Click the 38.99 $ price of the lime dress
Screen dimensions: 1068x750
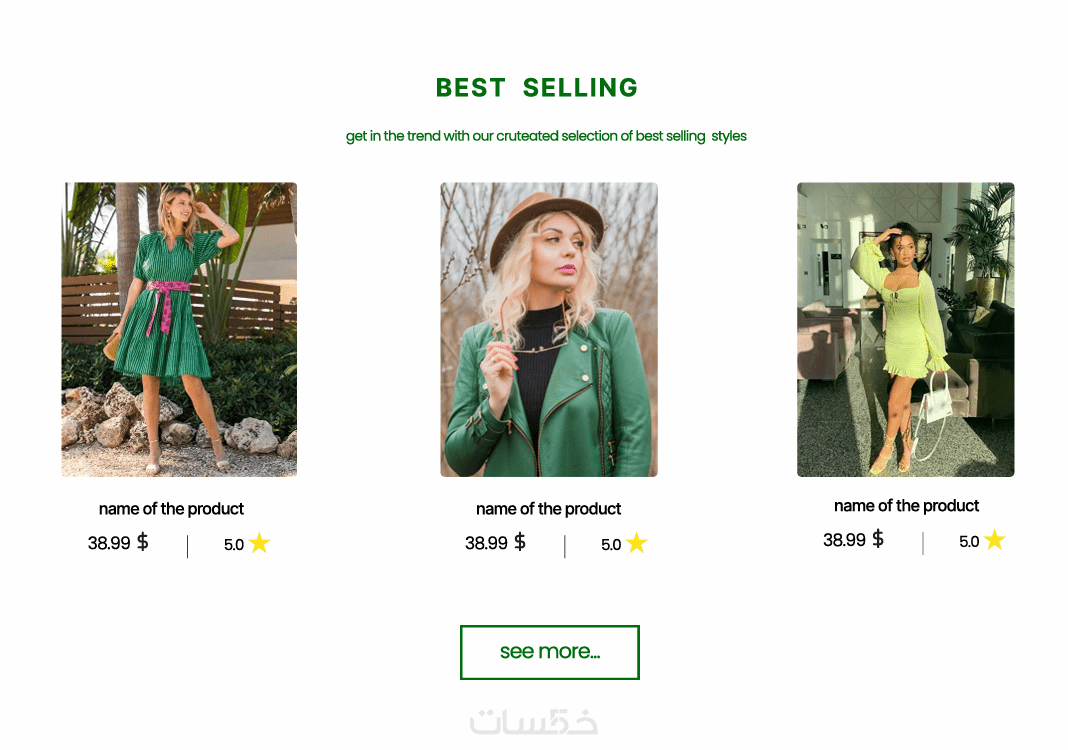click(x=853, y=540)
